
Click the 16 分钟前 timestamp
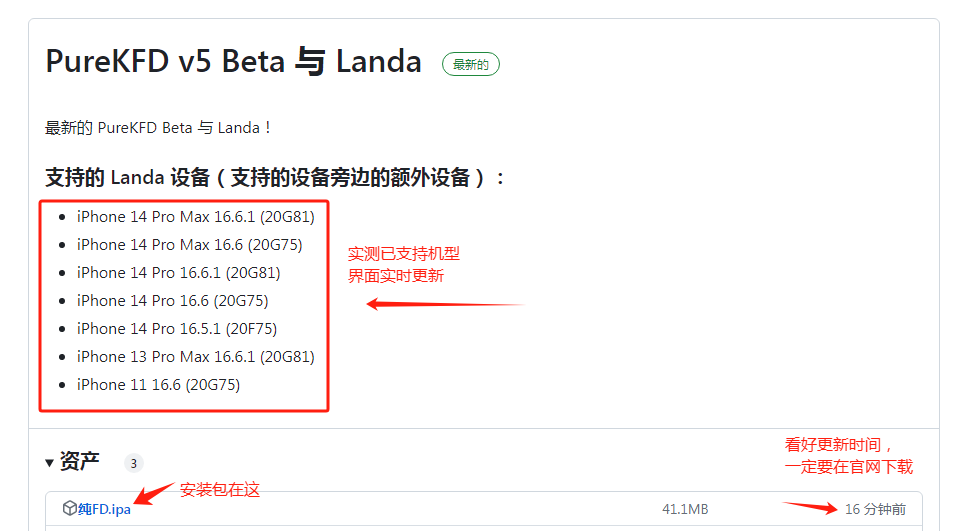(875, 509)
